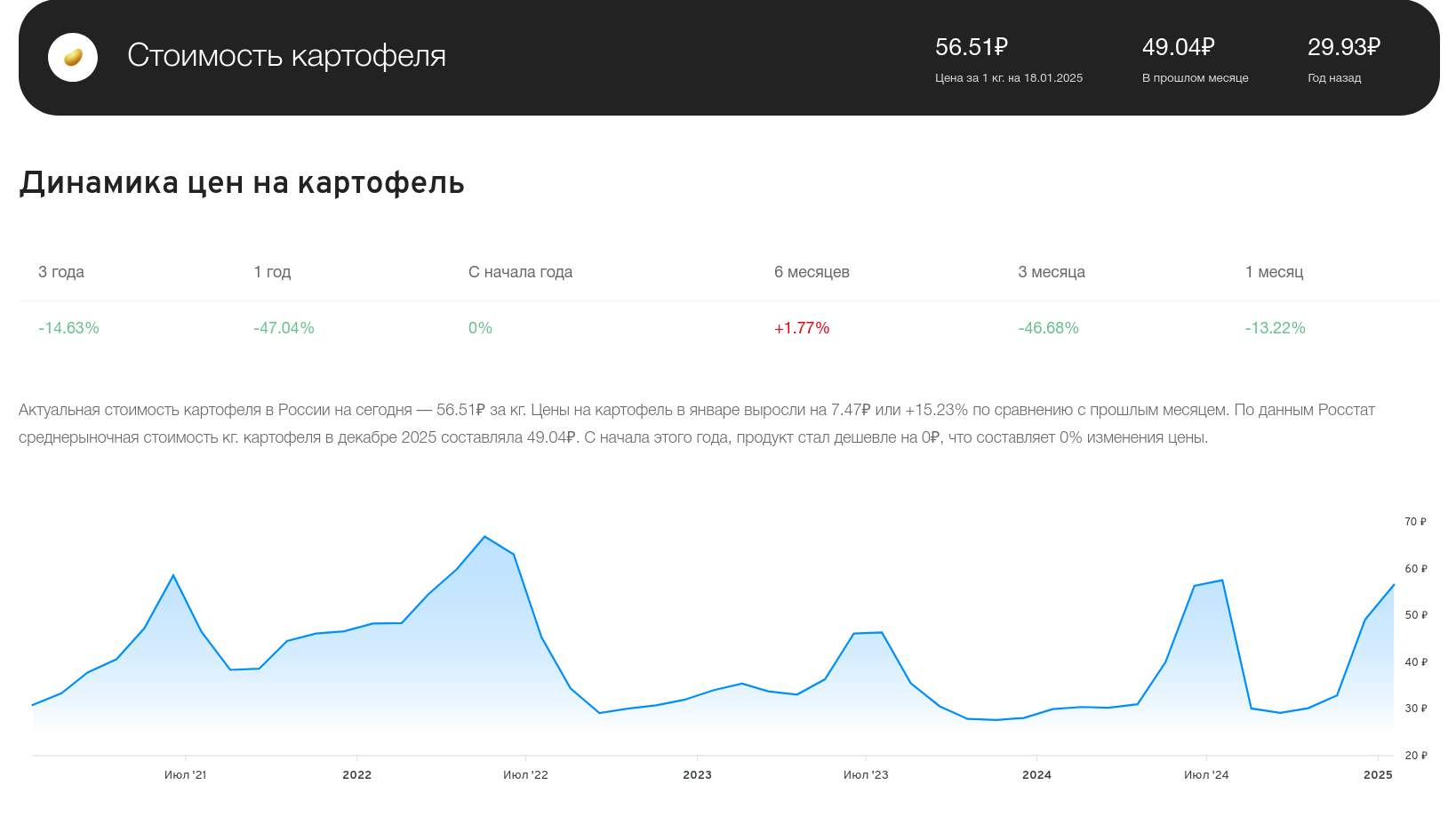The height and width of the screenshot is (833, 1456).
Task: Click the '2022' chart axis label
Action: pos(356,775)
